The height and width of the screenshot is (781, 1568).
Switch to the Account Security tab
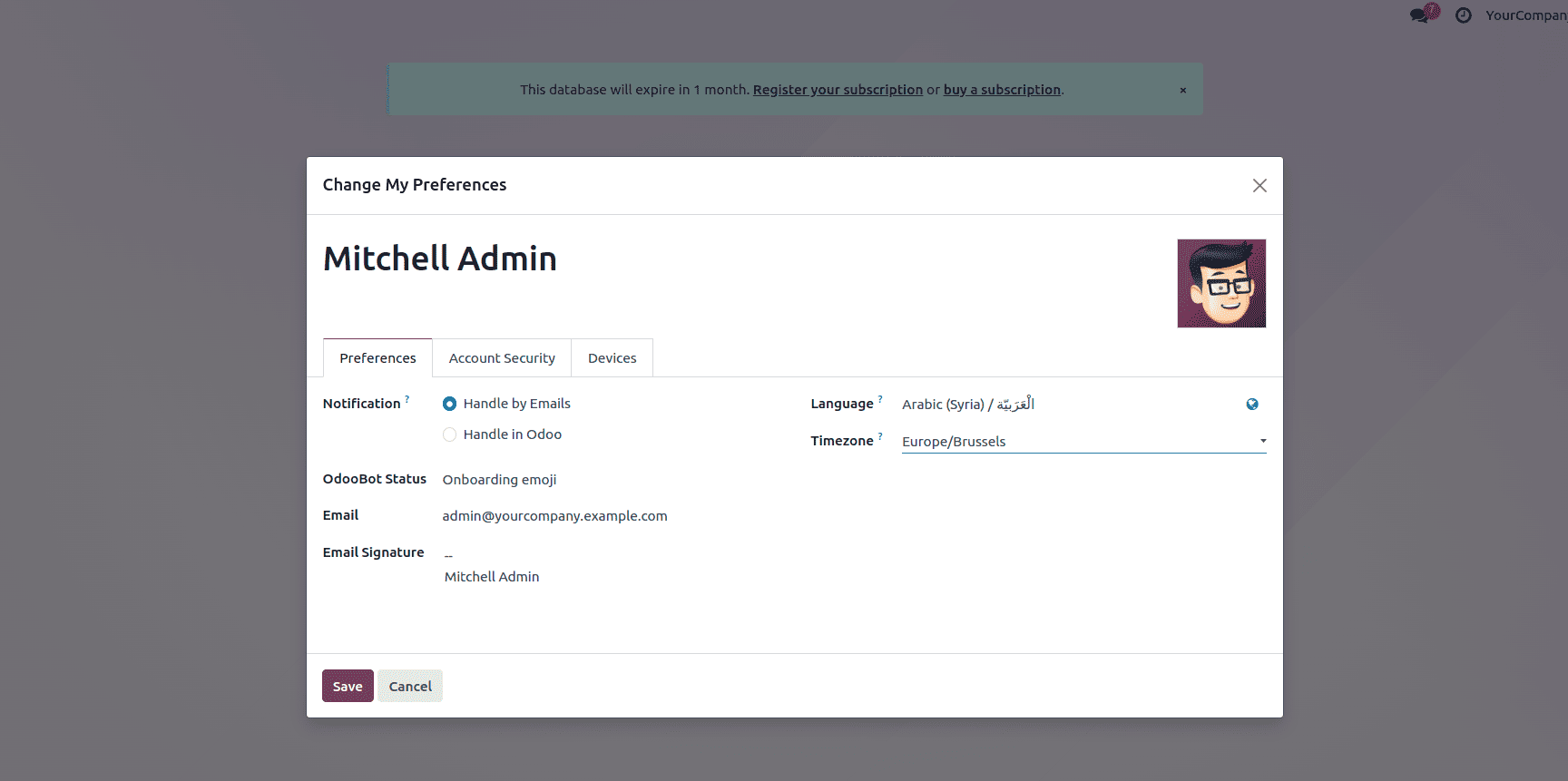coord(502,358)
